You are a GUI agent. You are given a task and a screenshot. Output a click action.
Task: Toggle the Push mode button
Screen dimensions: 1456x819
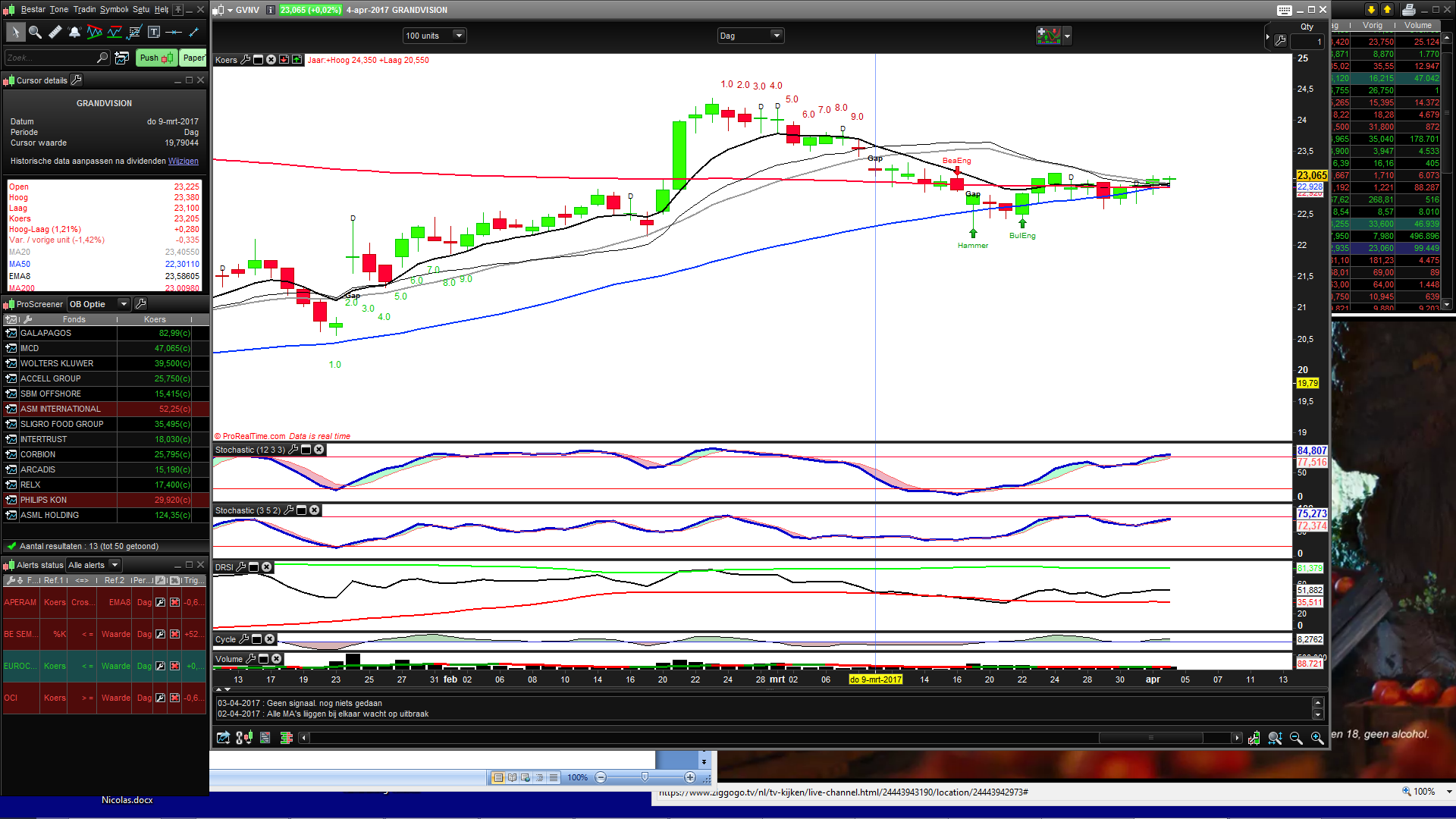pos(156,58)
